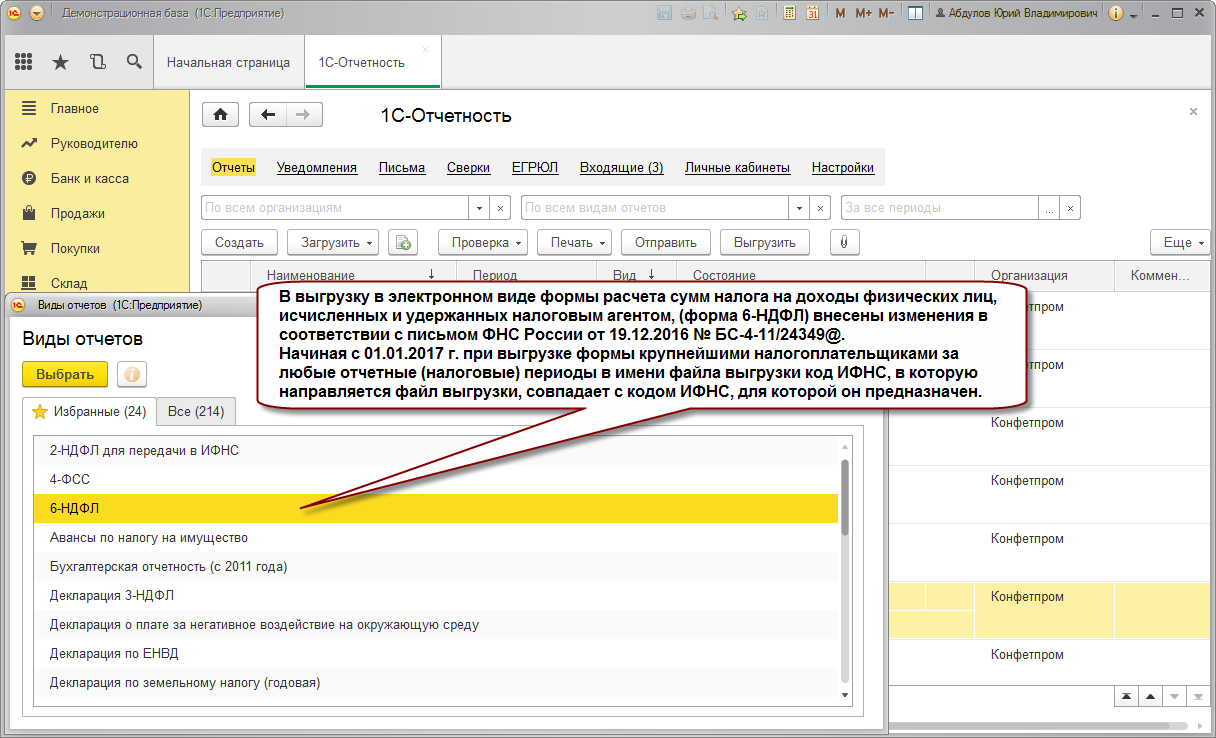Click the Отправить button

pos(665,242)
